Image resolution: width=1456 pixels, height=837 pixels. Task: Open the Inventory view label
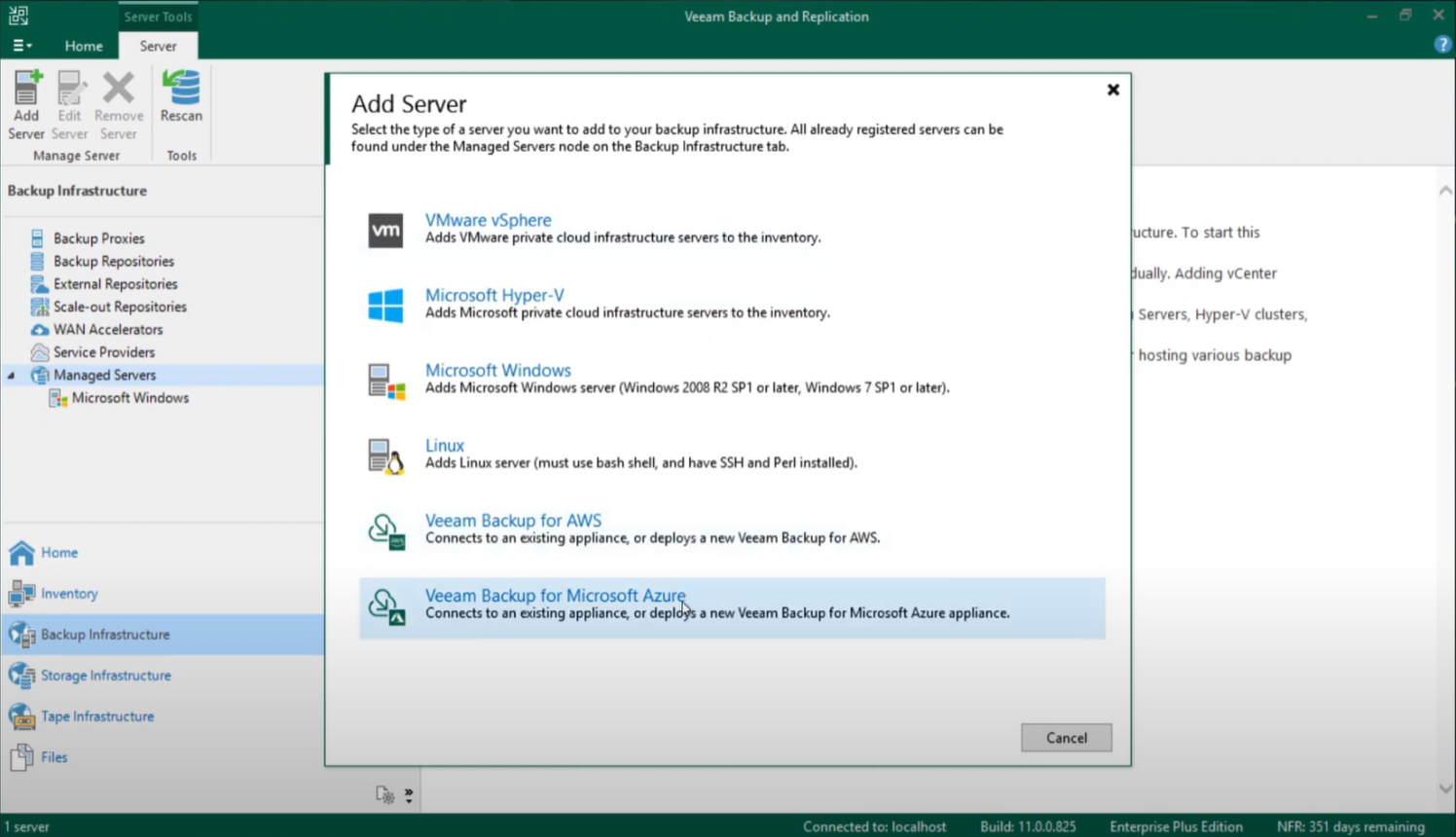click(69, 594)
